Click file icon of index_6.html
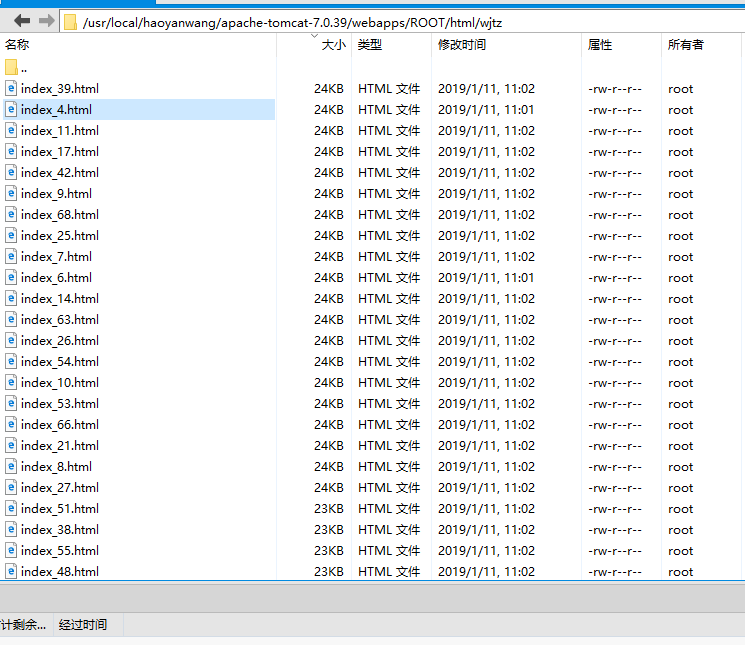 tap(11, 277)
